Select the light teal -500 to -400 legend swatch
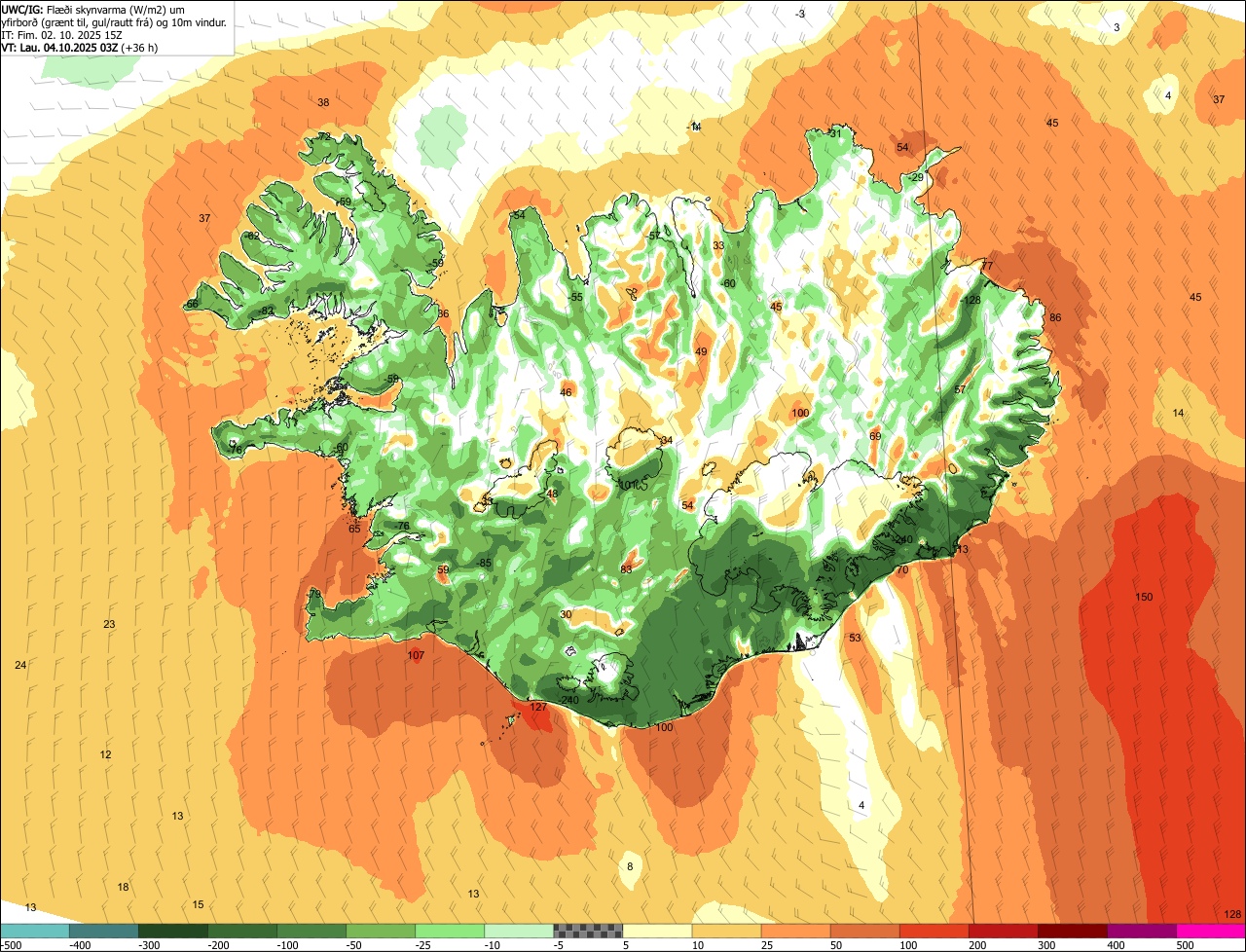 (34, 931)
